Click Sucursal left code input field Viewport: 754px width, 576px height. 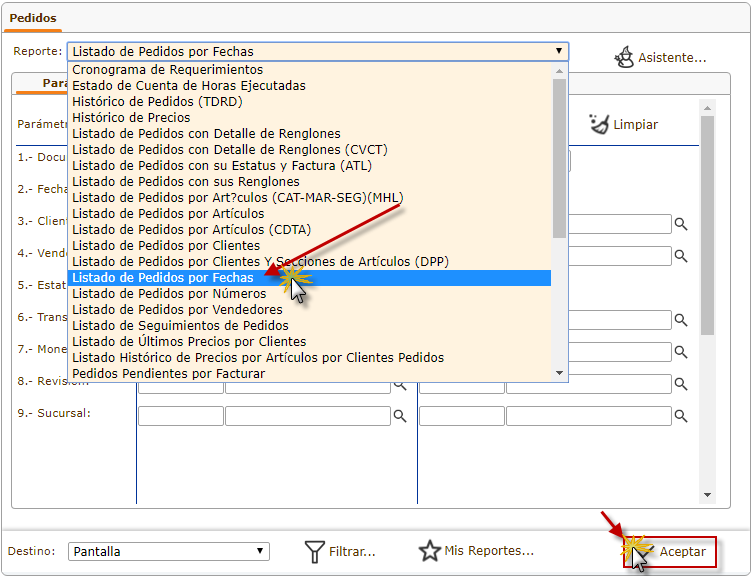tap(181, 416)
